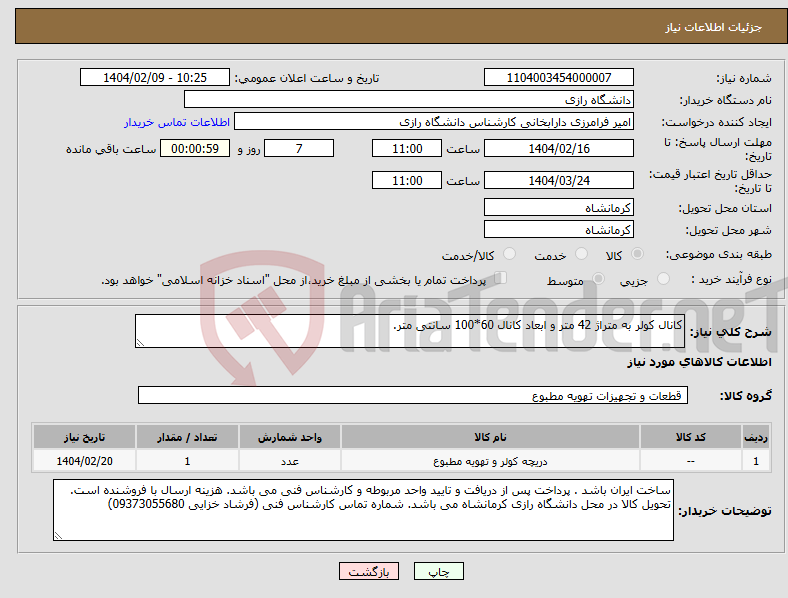The height and width of the screenshot is (598, 788).
Task: Click the کد کالا column header
Action: pos(691,437)
